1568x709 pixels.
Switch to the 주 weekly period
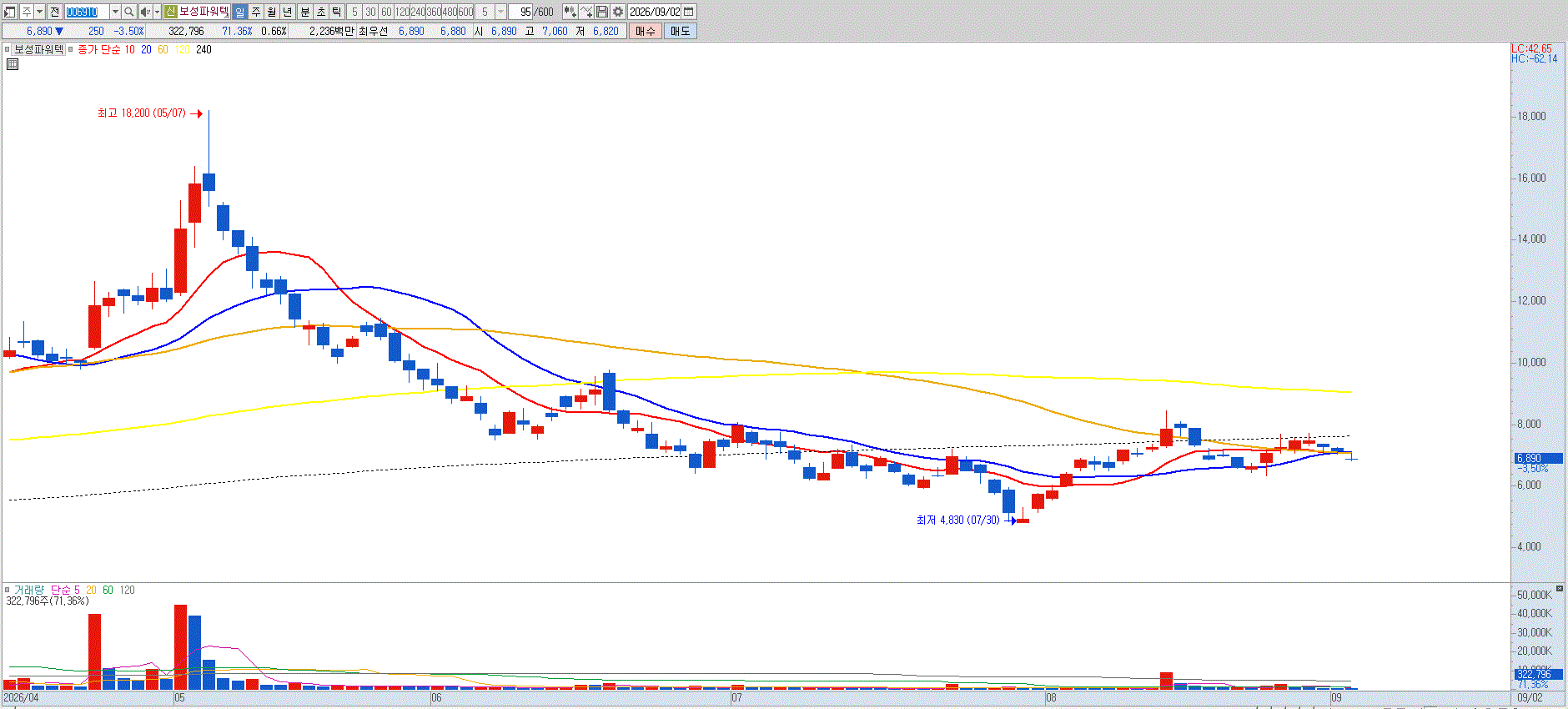(256, 12)
